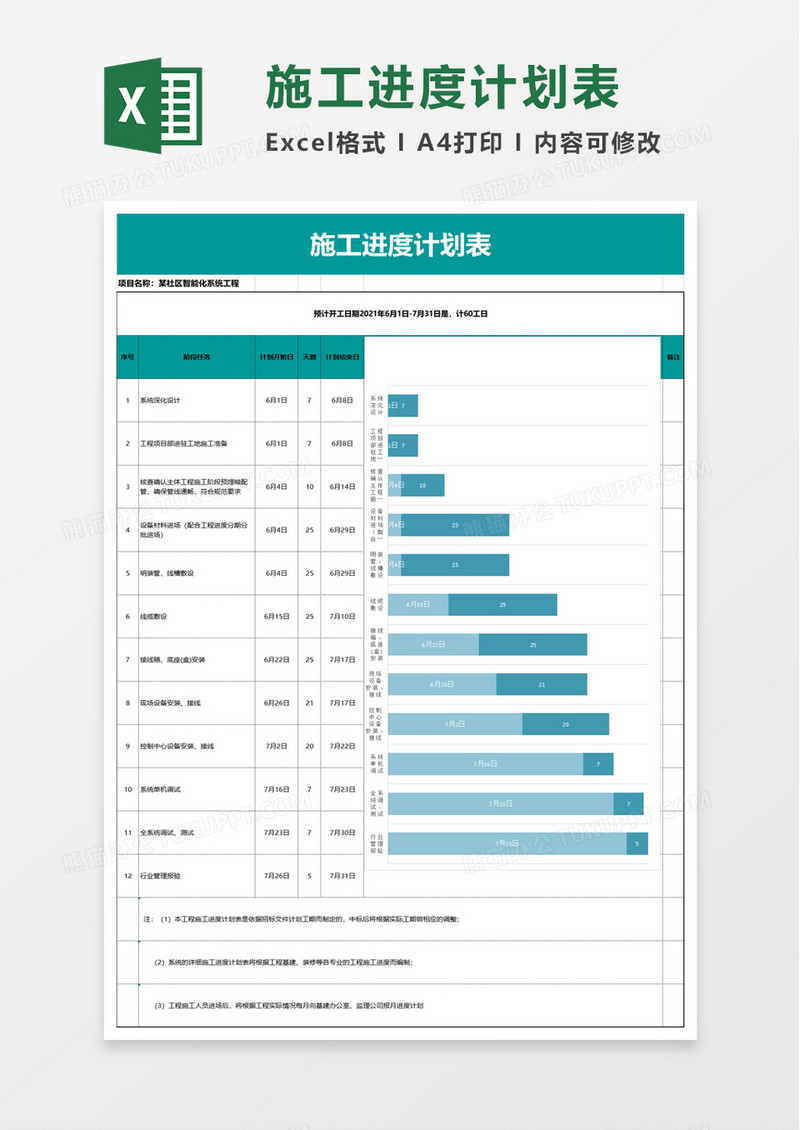Select the 备注 column header

(x=672, y=357)
